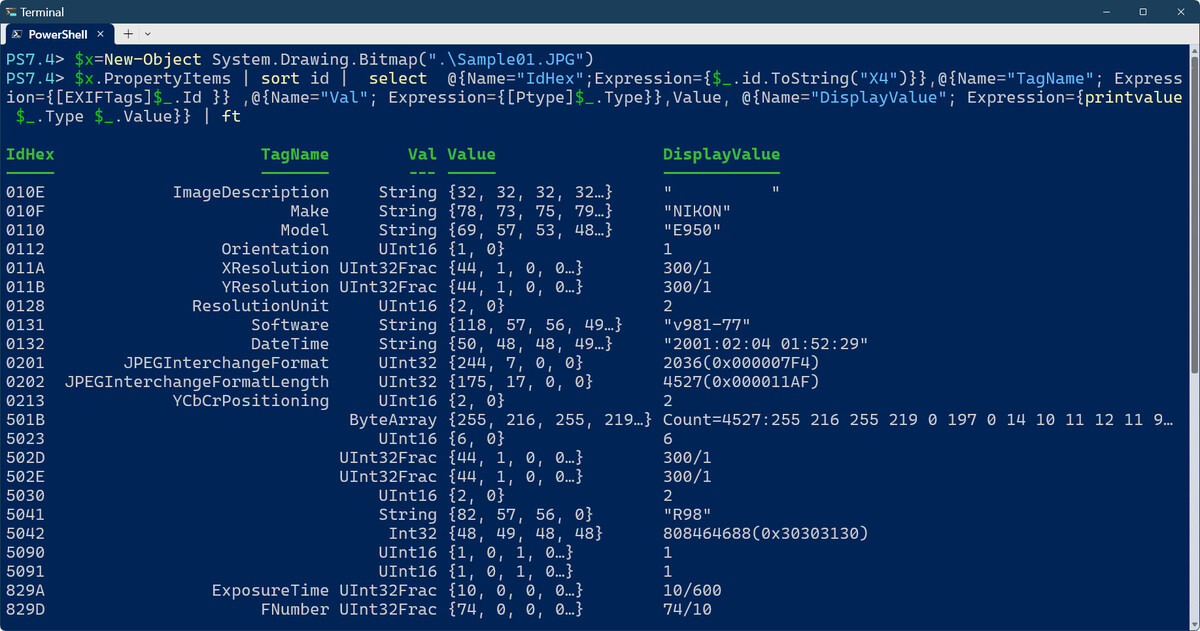The width and height of the screenshot is (1200, 631).
Task: Click the 10/600 exposure value
Action: point(692,591)
